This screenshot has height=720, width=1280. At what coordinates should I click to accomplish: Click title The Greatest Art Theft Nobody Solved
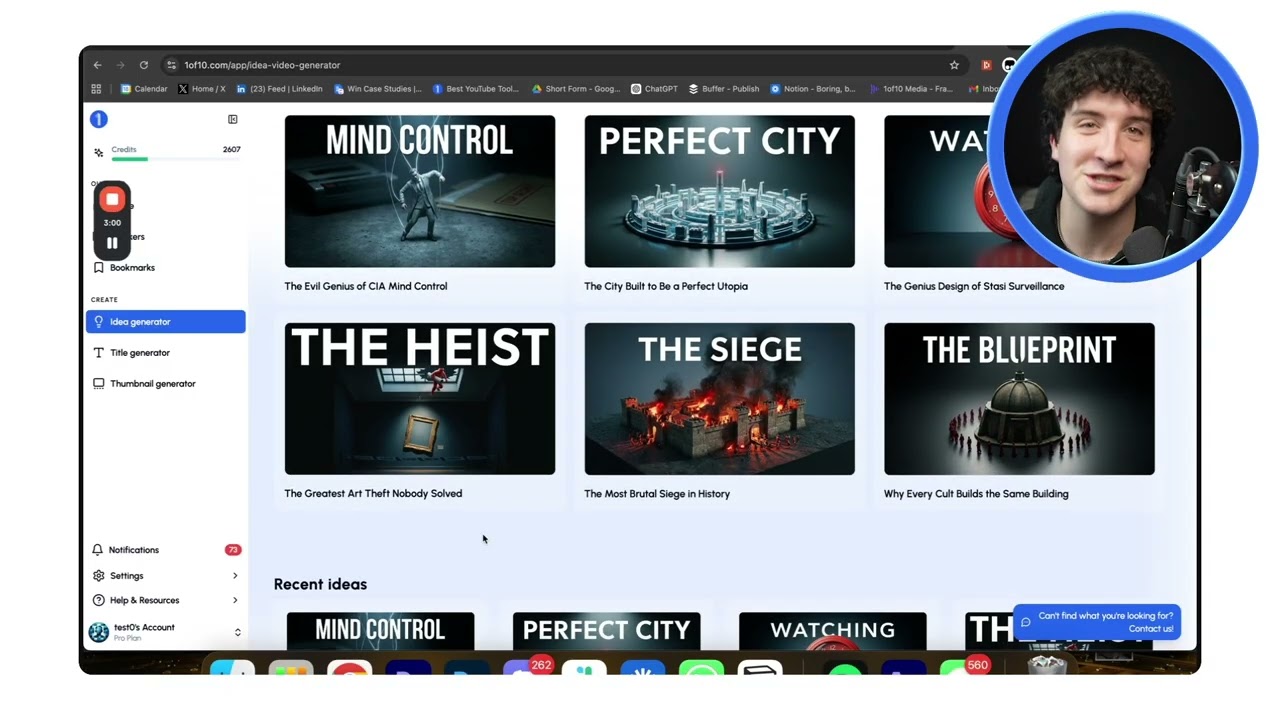click(373, 494)
